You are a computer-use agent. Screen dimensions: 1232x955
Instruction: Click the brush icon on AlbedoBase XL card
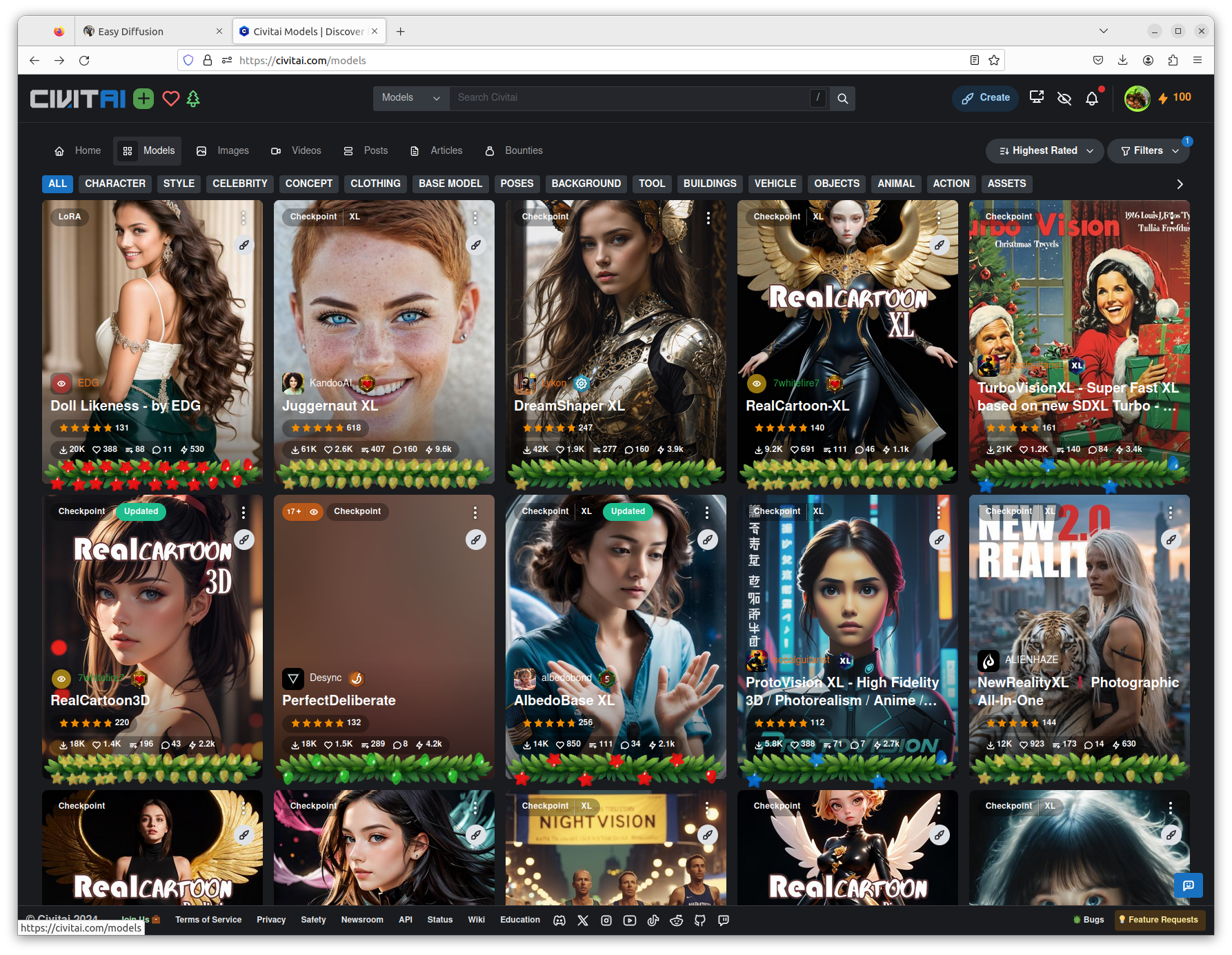click(x=708, y=540)
